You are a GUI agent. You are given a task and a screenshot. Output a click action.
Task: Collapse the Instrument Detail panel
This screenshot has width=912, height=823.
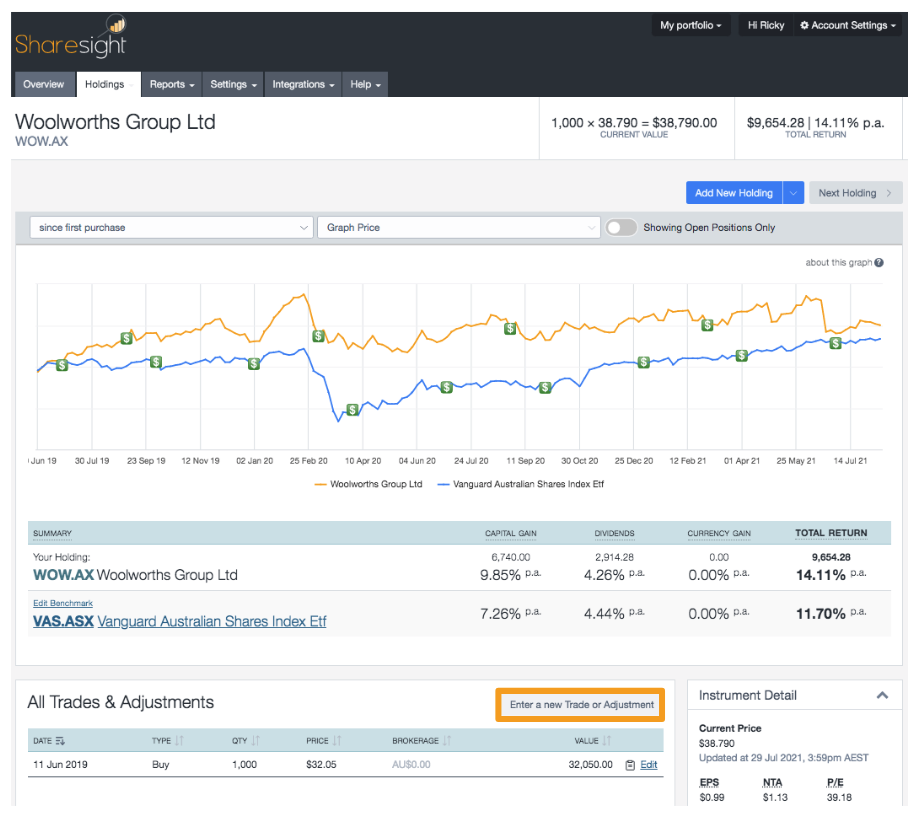(882, 695)
